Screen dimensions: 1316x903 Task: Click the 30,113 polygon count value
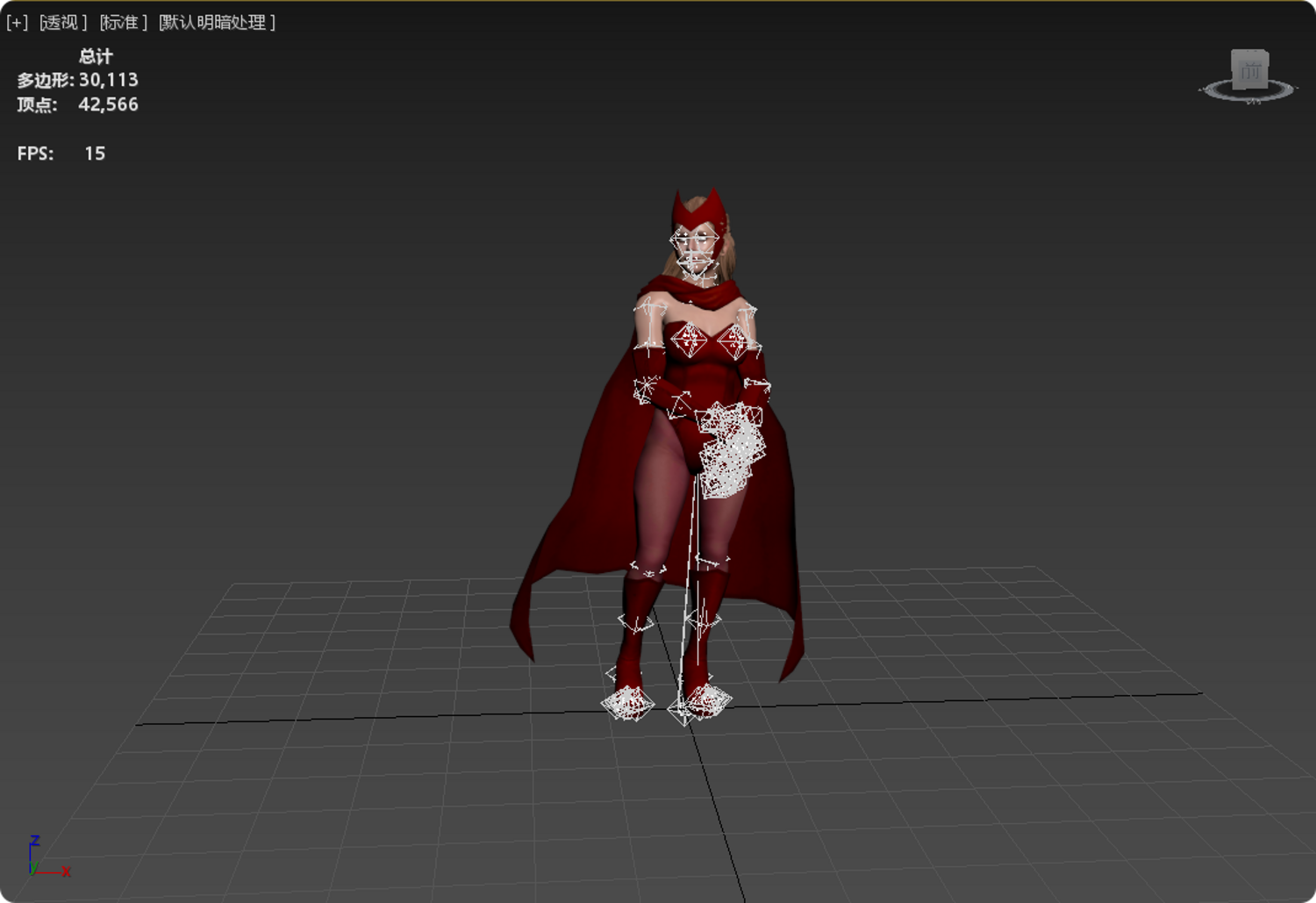tap(109, 80)
